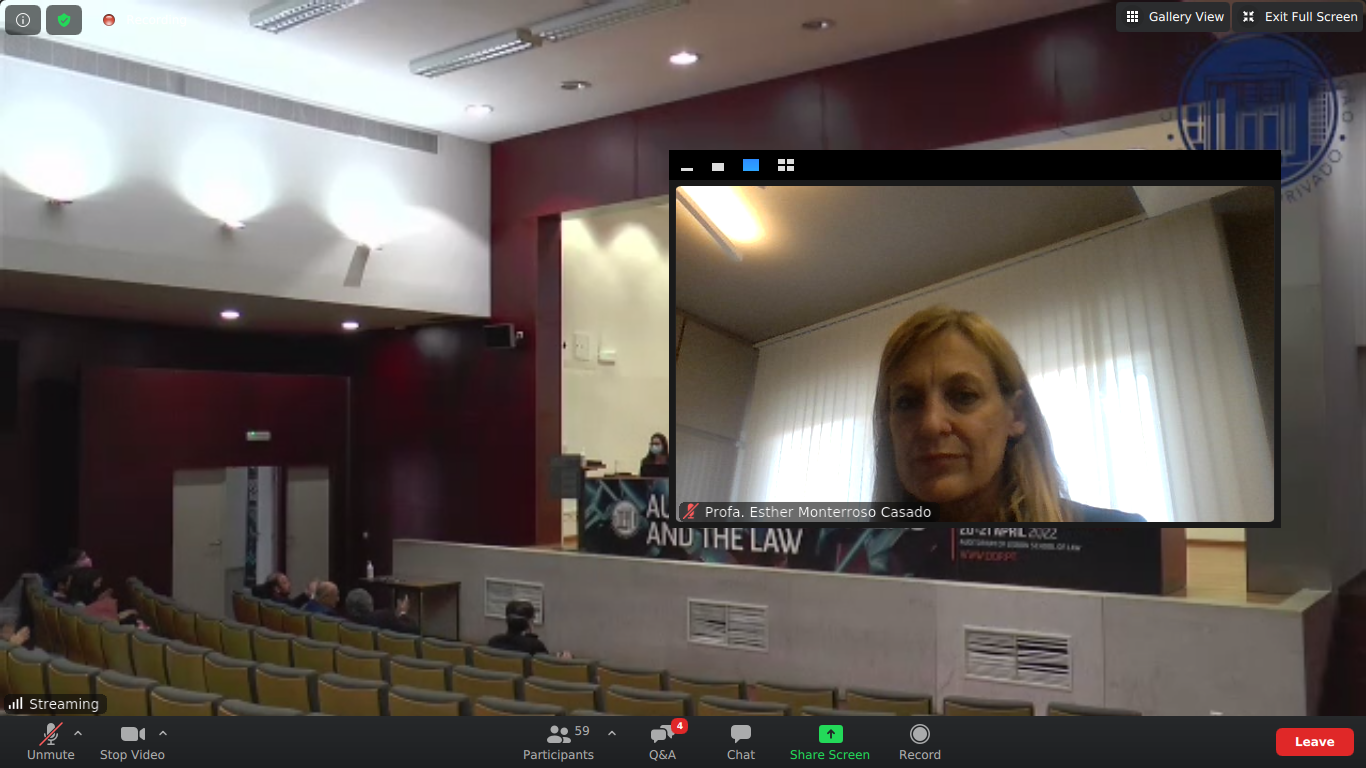The height and width of the screenshot is (768, 1366).
Task: Expand video options arrow beside Stop Video
Action: point(163,733)
